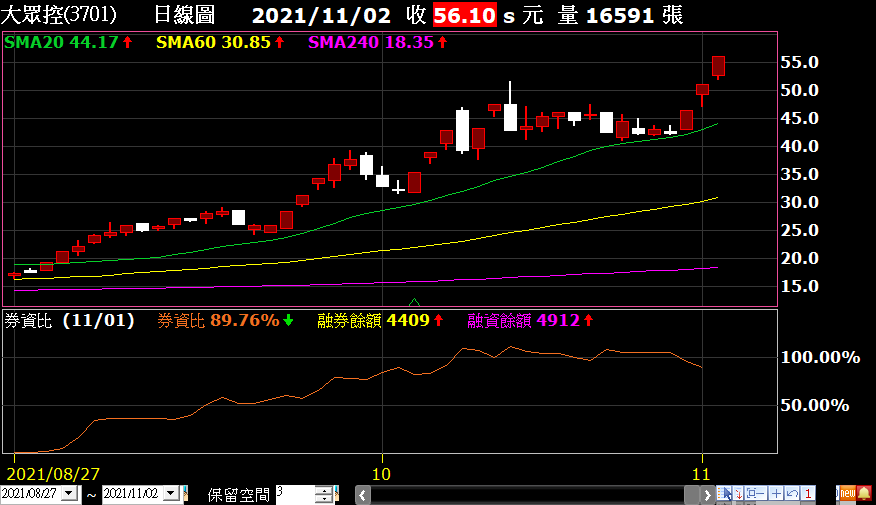Click the 保留空間 input field
The image size is (876, 505).
[x=295, y=493]
